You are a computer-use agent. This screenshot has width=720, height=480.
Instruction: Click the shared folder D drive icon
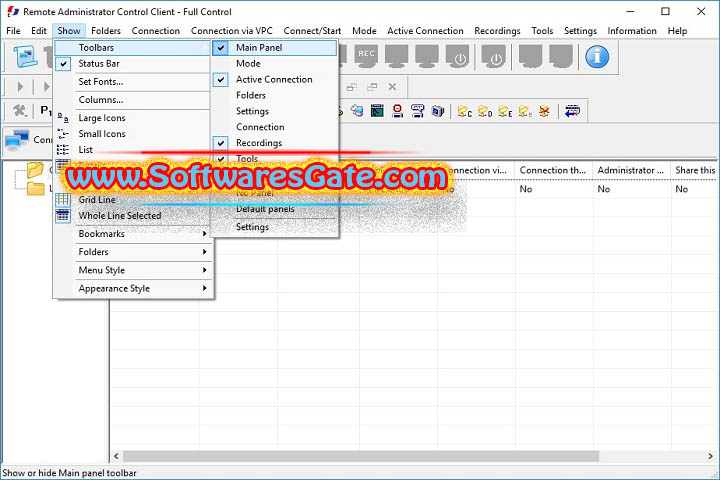click(484, 111)
